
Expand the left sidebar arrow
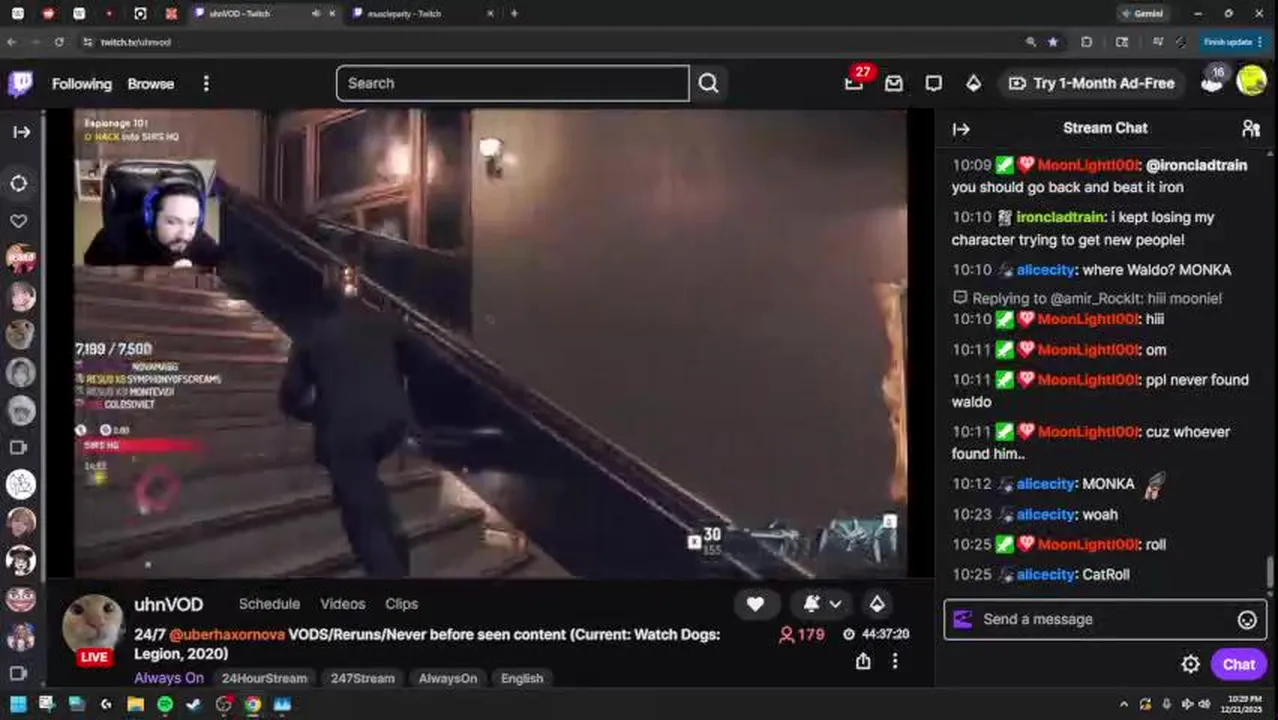(x=21, y=132)
